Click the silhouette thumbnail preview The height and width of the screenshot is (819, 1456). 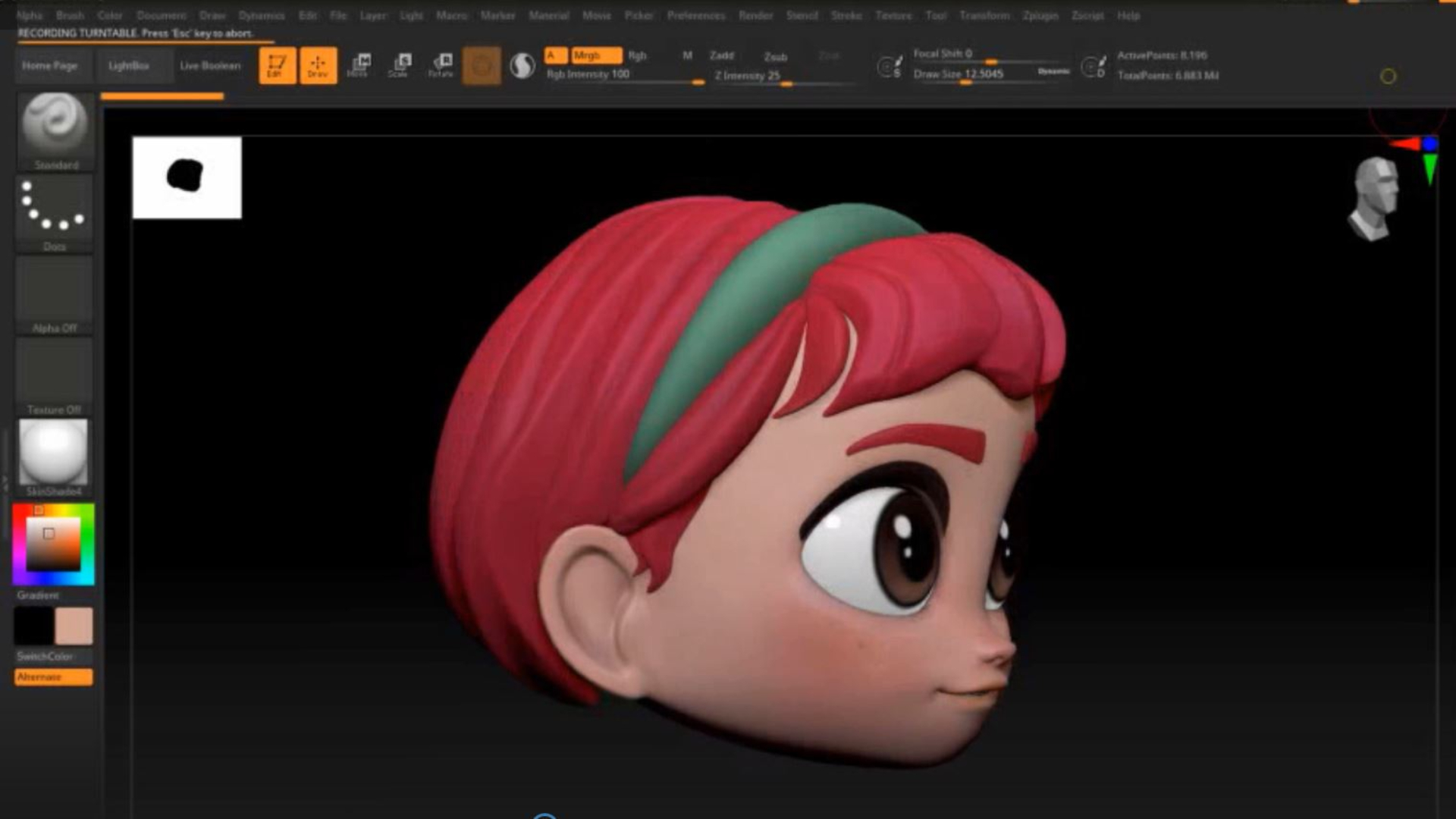pyautogui.click(x=187, y=177)
